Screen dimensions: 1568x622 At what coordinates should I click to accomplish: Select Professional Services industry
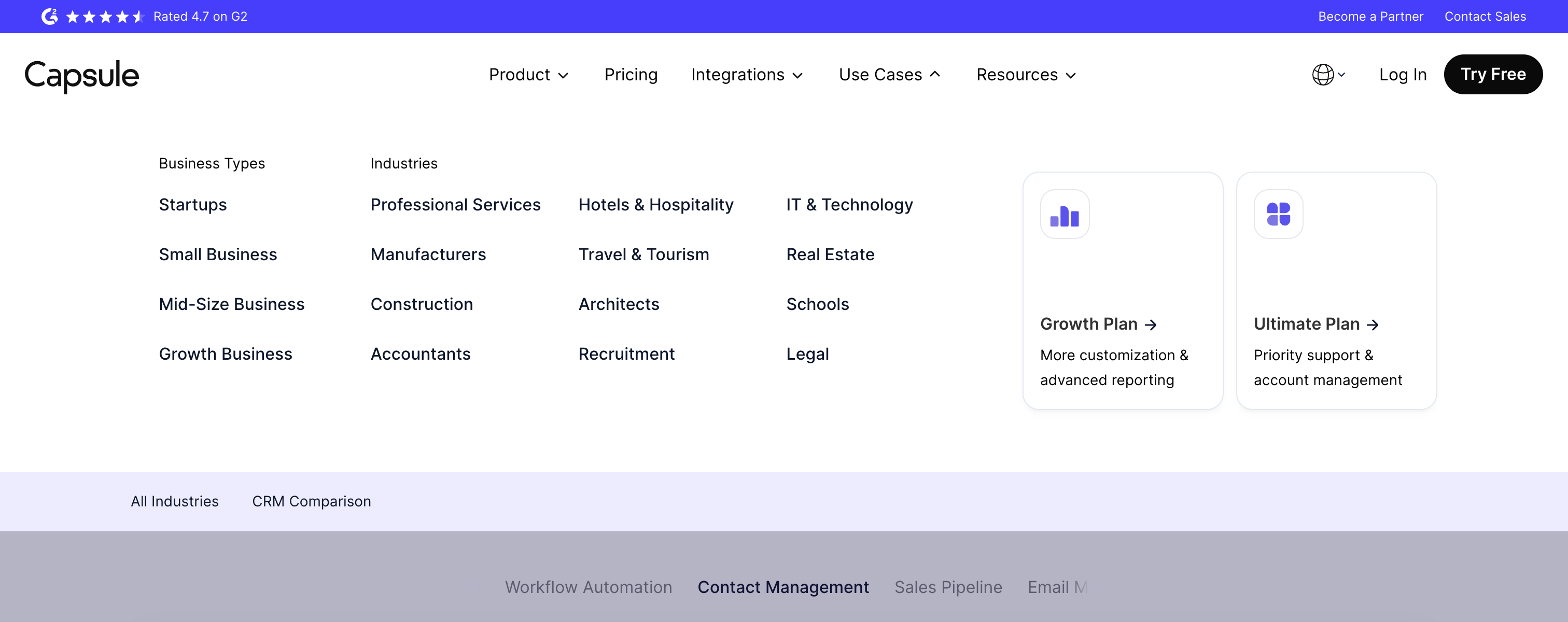click(455, 205)
